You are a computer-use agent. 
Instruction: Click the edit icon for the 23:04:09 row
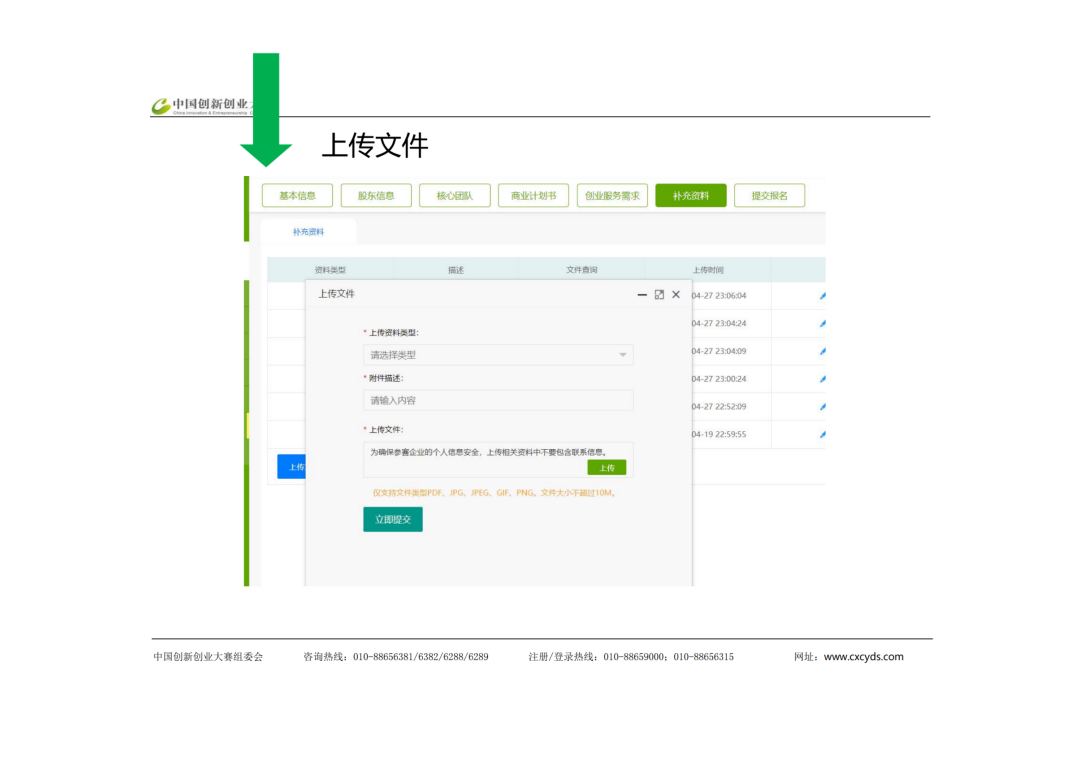(822, 352)
